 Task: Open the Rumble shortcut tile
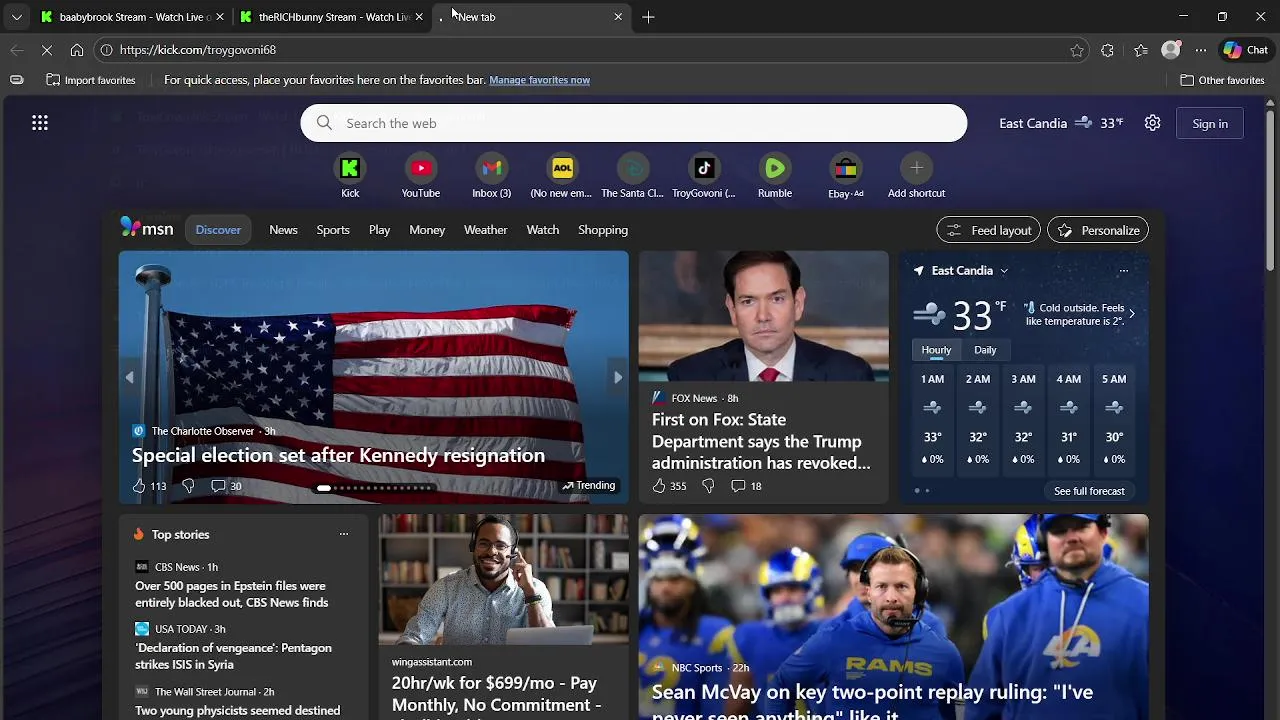tap(775, 177)
